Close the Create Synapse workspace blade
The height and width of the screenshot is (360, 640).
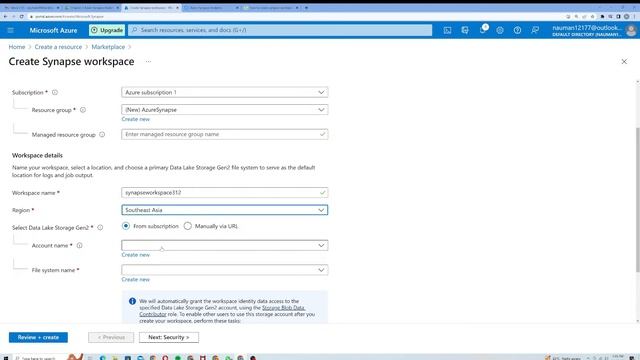pyautogui.click(x=624, y=62)
